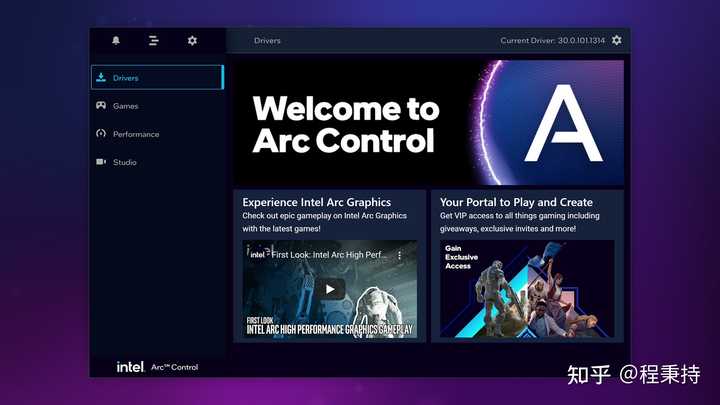Select the Drivers sidebar item
The image size is (720, 405).
[x=158, y=77]
